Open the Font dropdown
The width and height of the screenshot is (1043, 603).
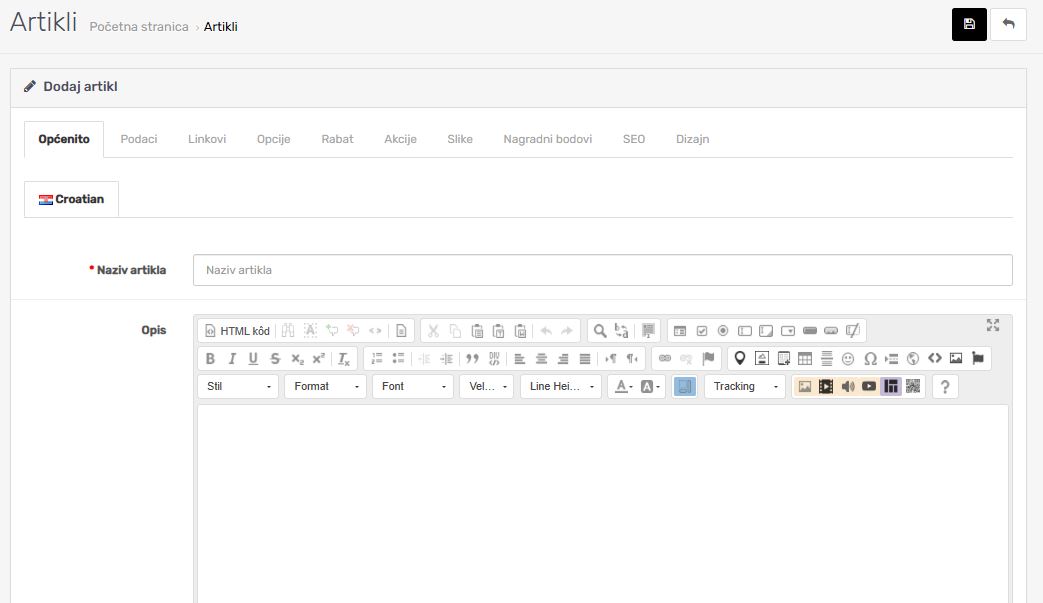(413, 386)
